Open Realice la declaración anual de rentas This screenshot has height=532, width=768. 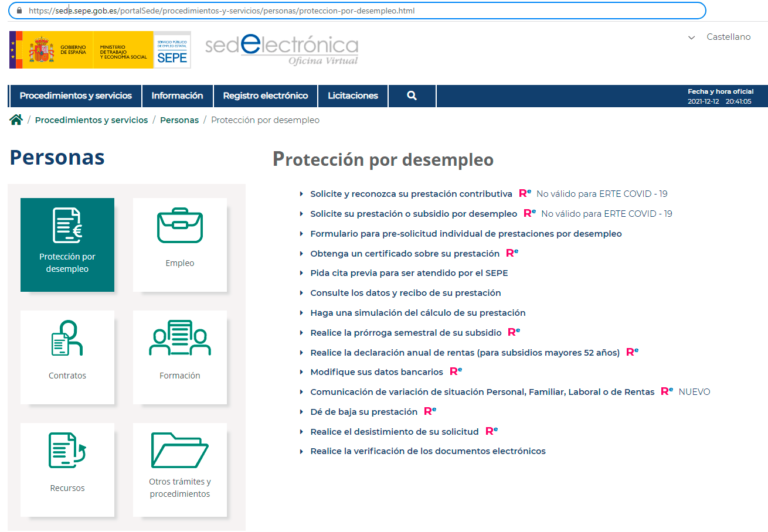[x=465, y=353]
